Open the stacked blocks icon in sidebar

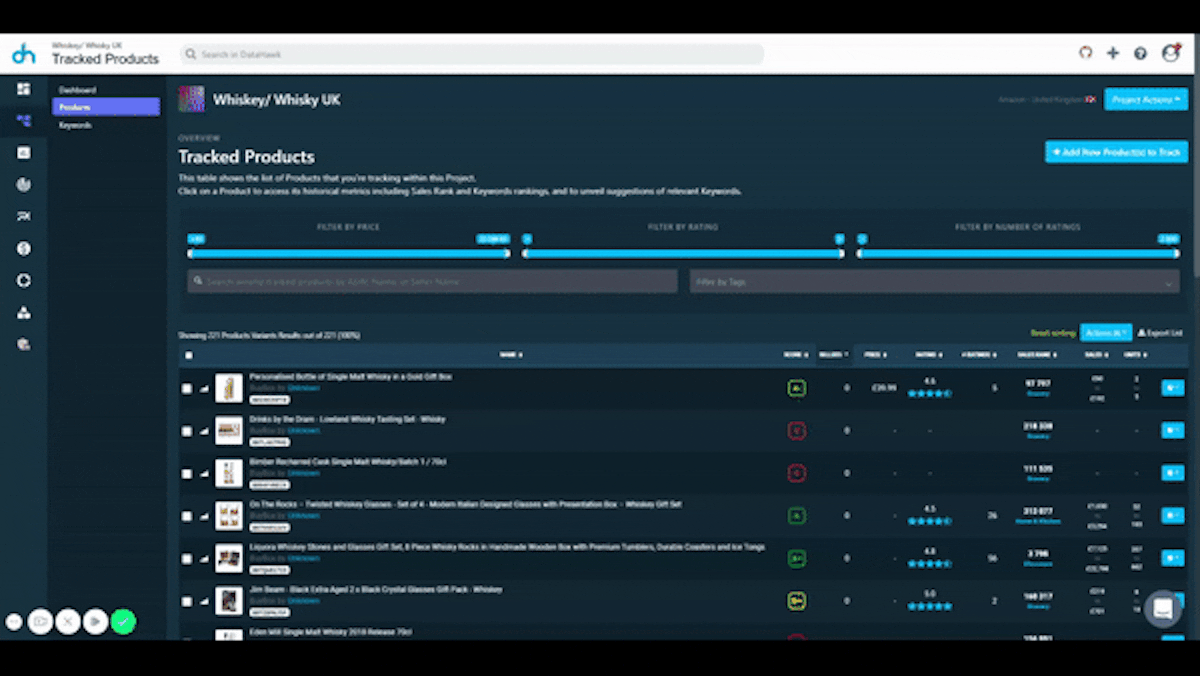24,312
